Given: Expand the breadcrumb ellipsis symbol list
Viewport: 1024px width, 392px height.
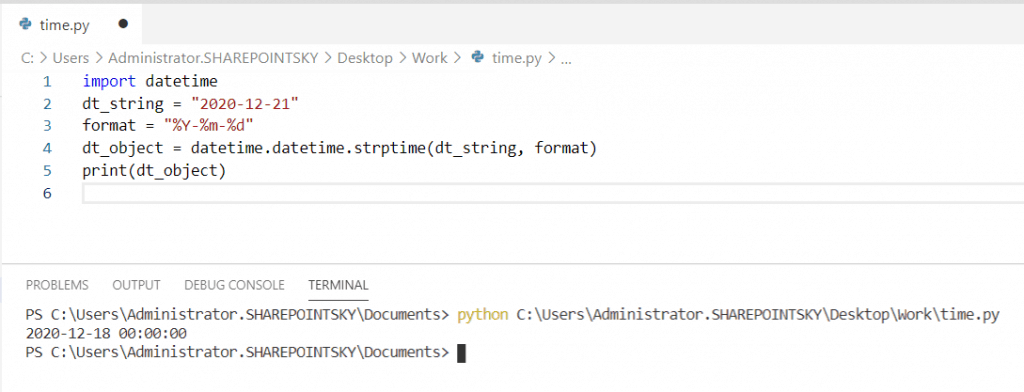Looking at the screenshot, I should coord(566,59).
